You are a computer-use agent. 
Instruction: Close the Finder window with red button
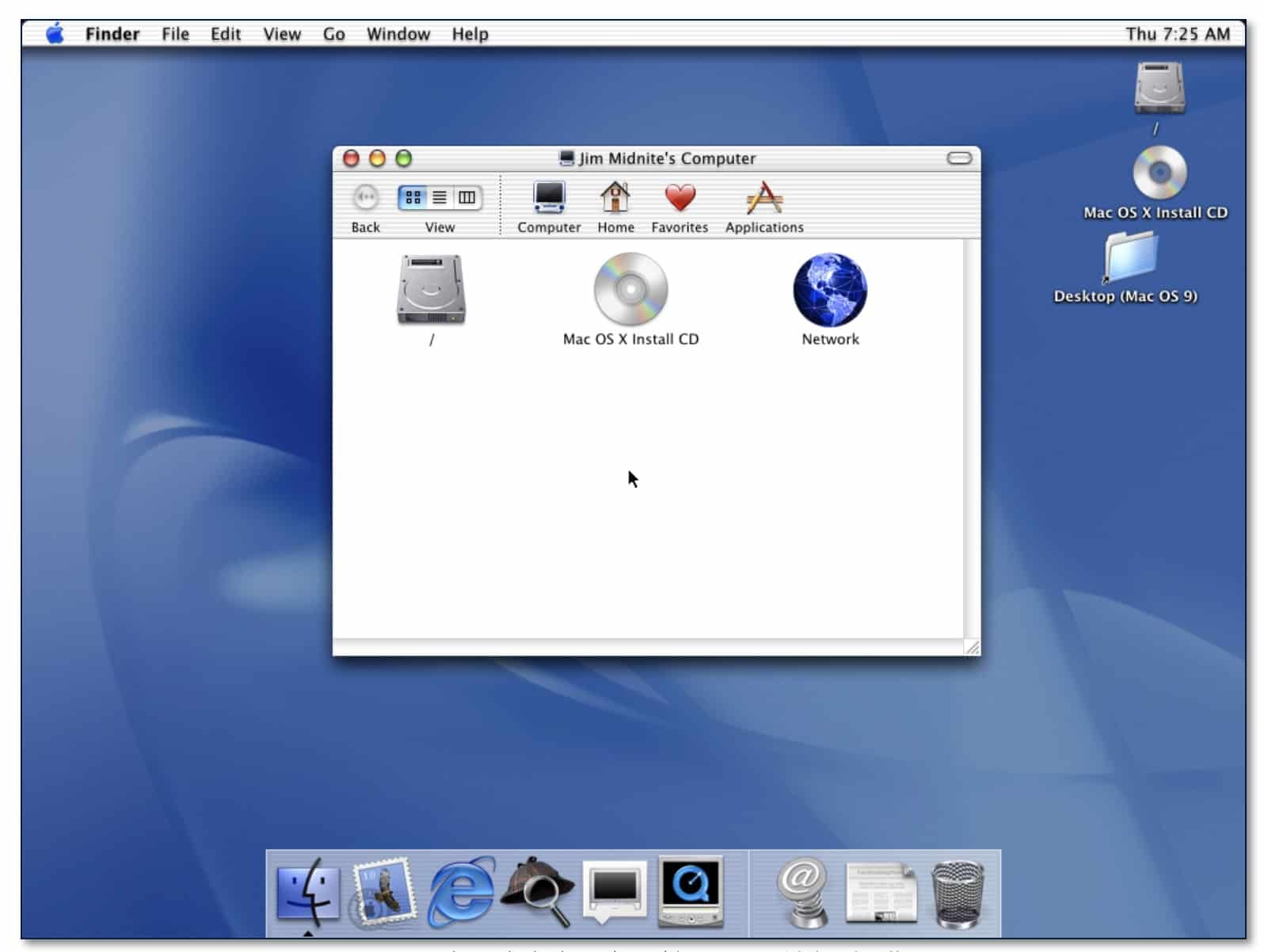pos(351,158)
